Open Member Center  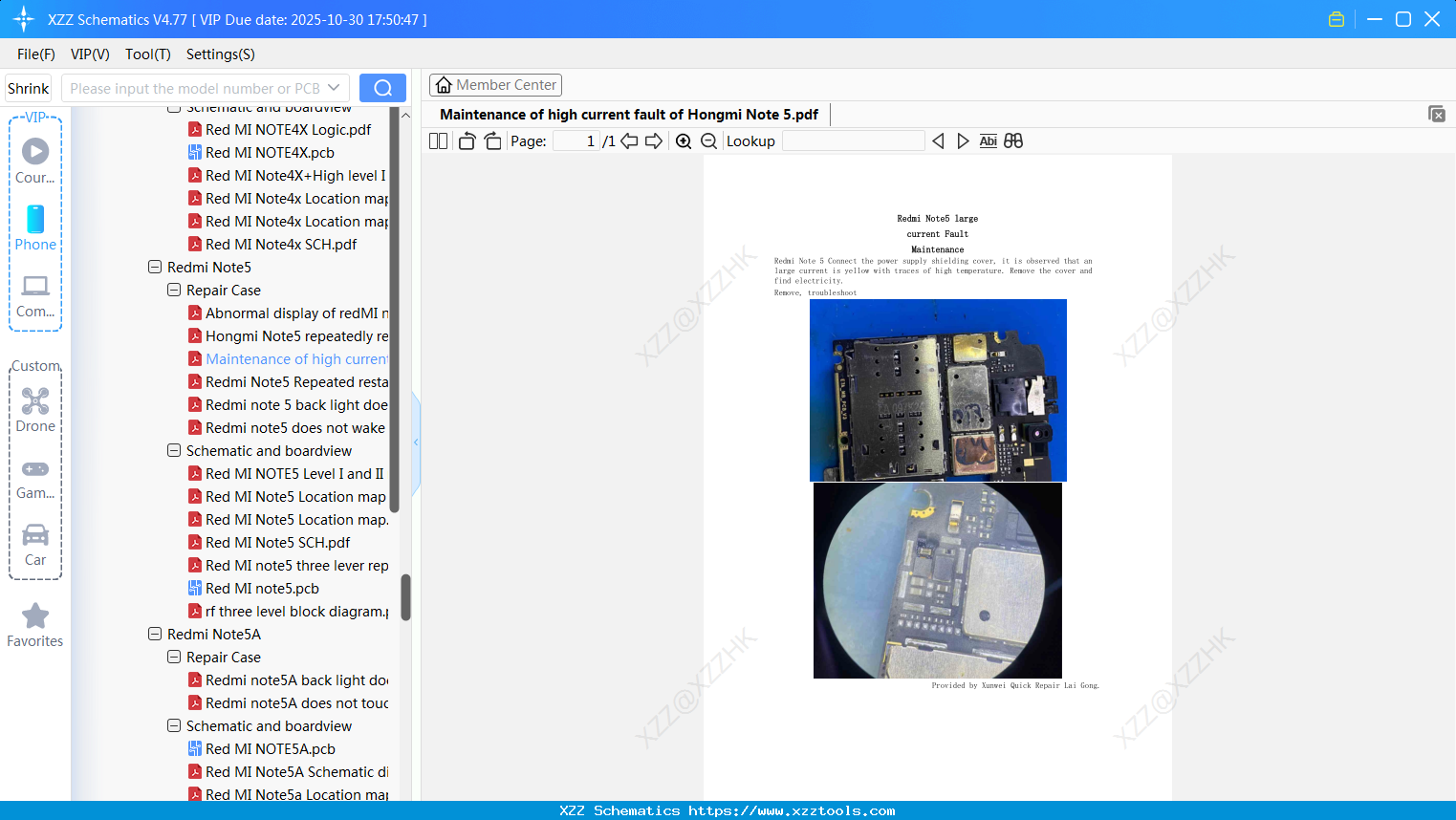495,84
